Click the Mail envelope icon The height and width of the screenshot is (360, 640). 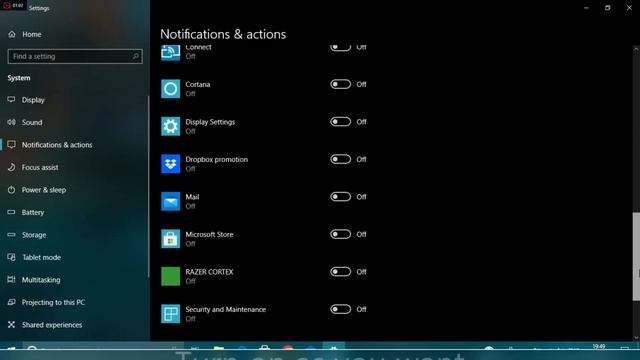coord(170,201)
